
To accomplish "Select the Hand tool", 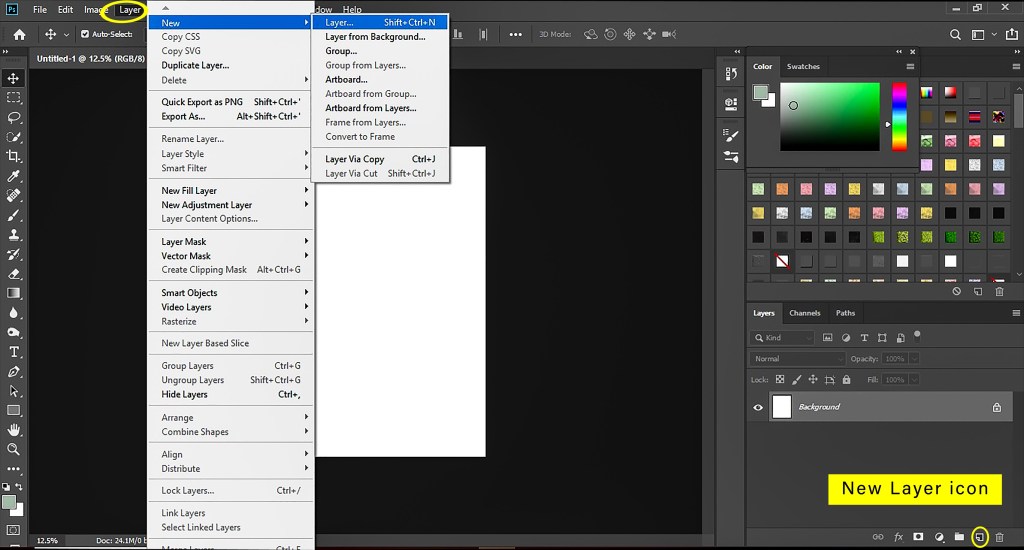I will point(14,430).
